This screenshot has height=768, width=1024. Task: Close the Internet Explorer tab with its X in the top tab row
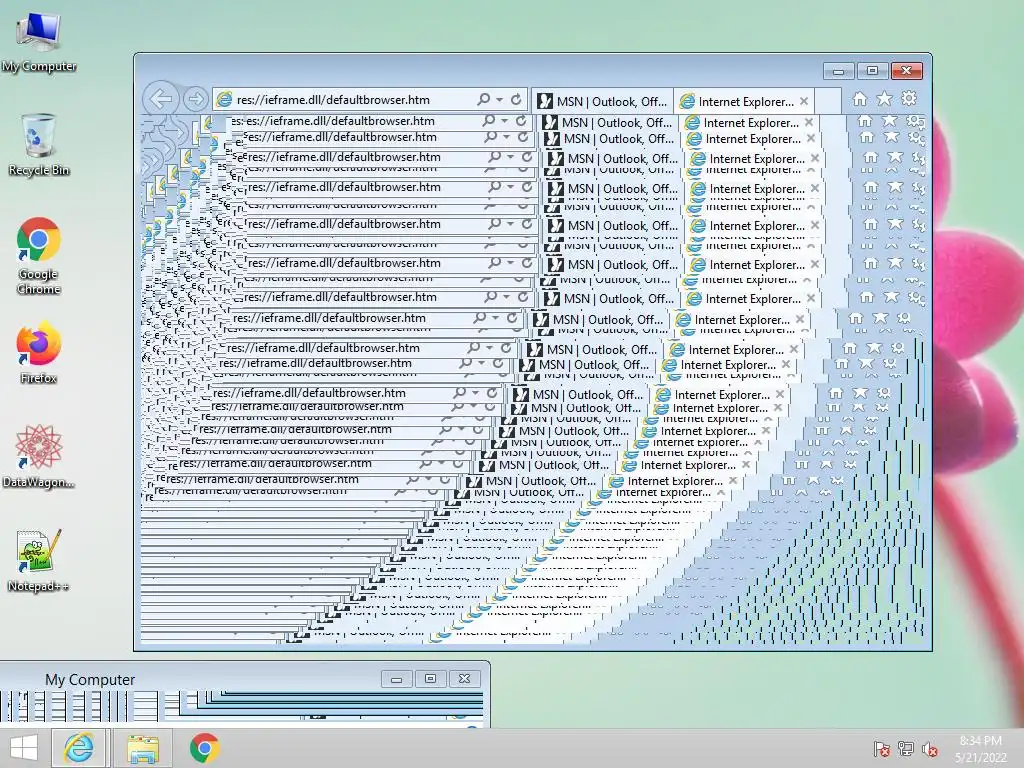pos(804,101)
